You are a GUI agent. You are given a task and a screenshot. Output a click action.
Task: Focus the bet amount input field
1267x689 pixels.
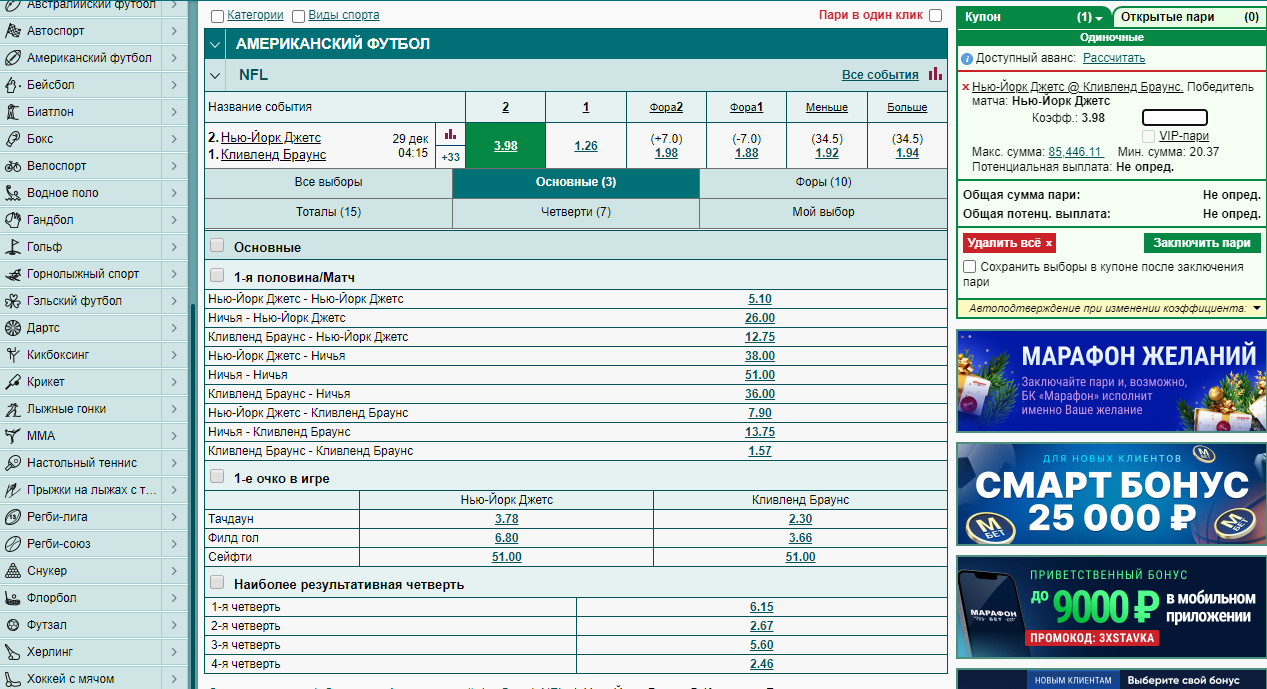[x=1175, y=118]
